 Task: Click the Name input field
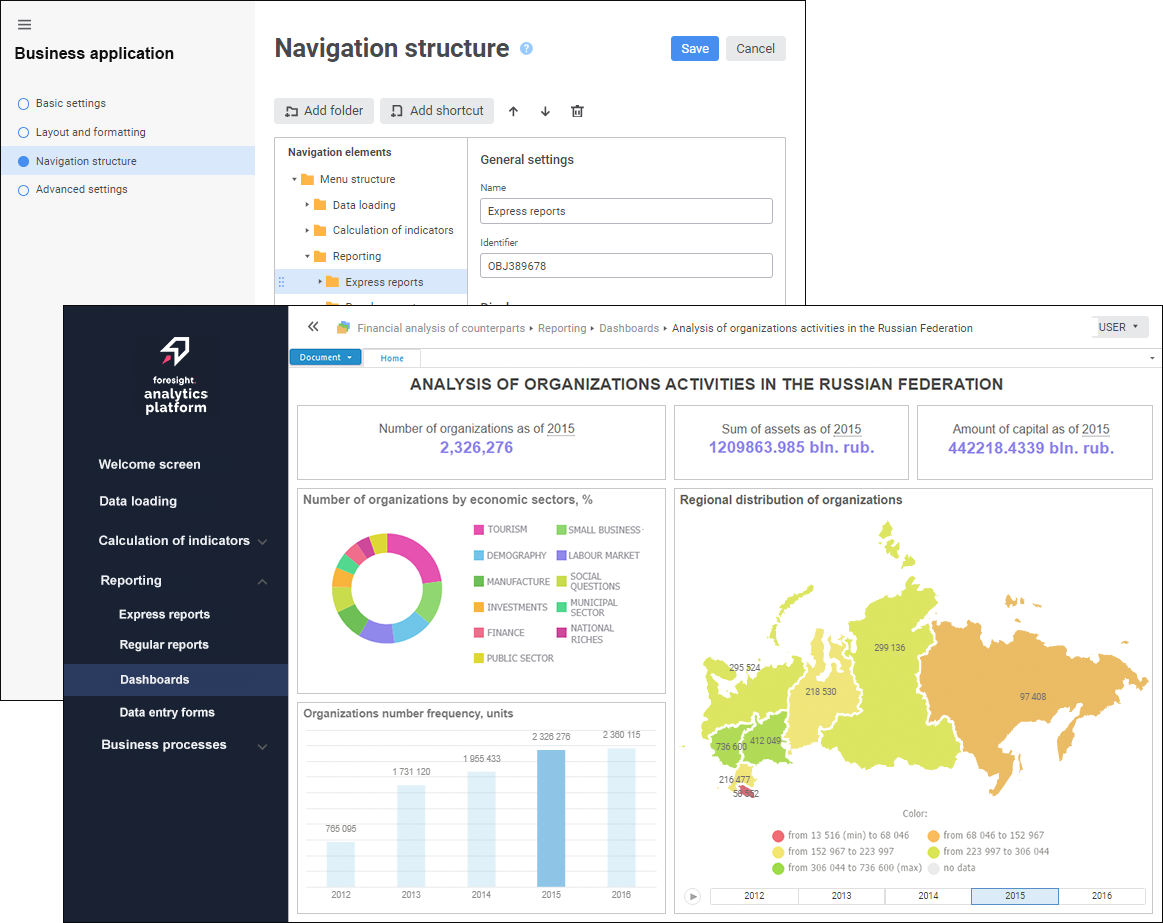[626, 211]
